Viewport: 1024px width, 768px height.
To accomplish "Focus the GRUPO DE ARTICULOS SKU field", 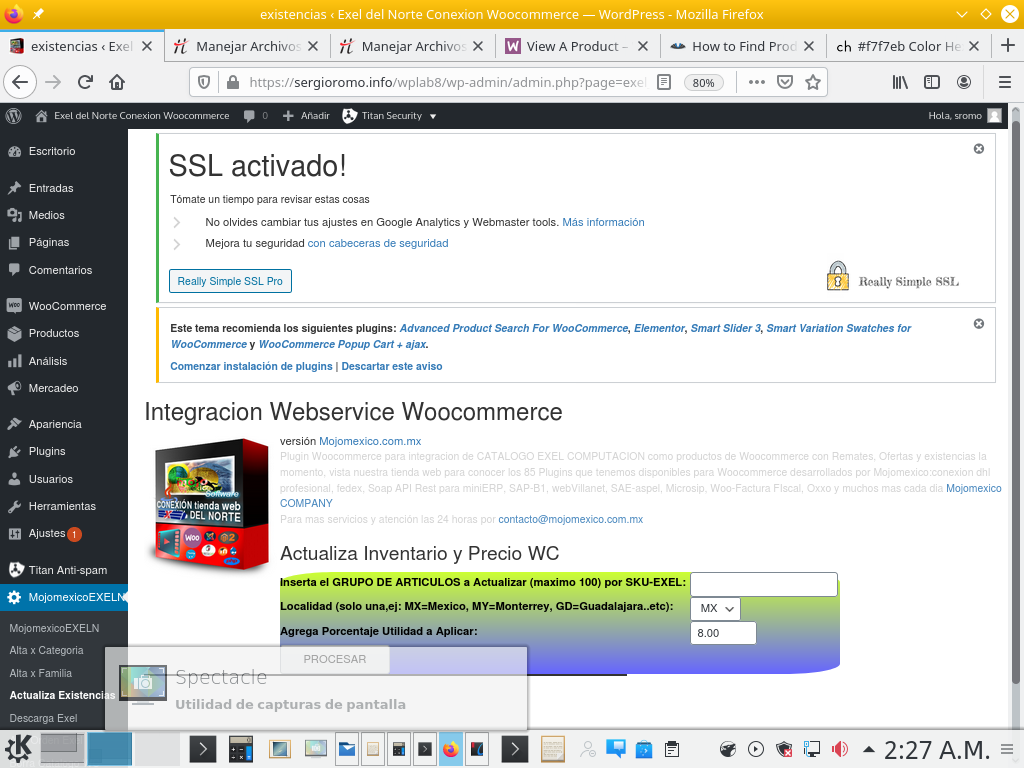I will (763, 584).
